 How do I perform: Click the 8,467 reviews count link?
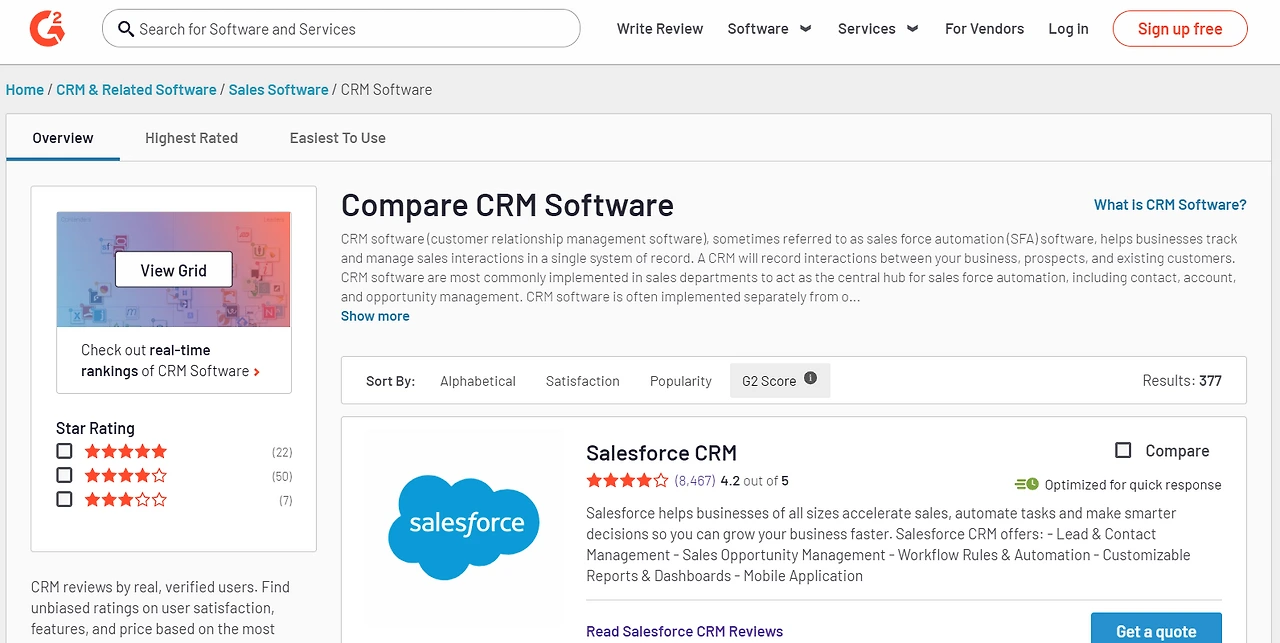click(695, 481)
